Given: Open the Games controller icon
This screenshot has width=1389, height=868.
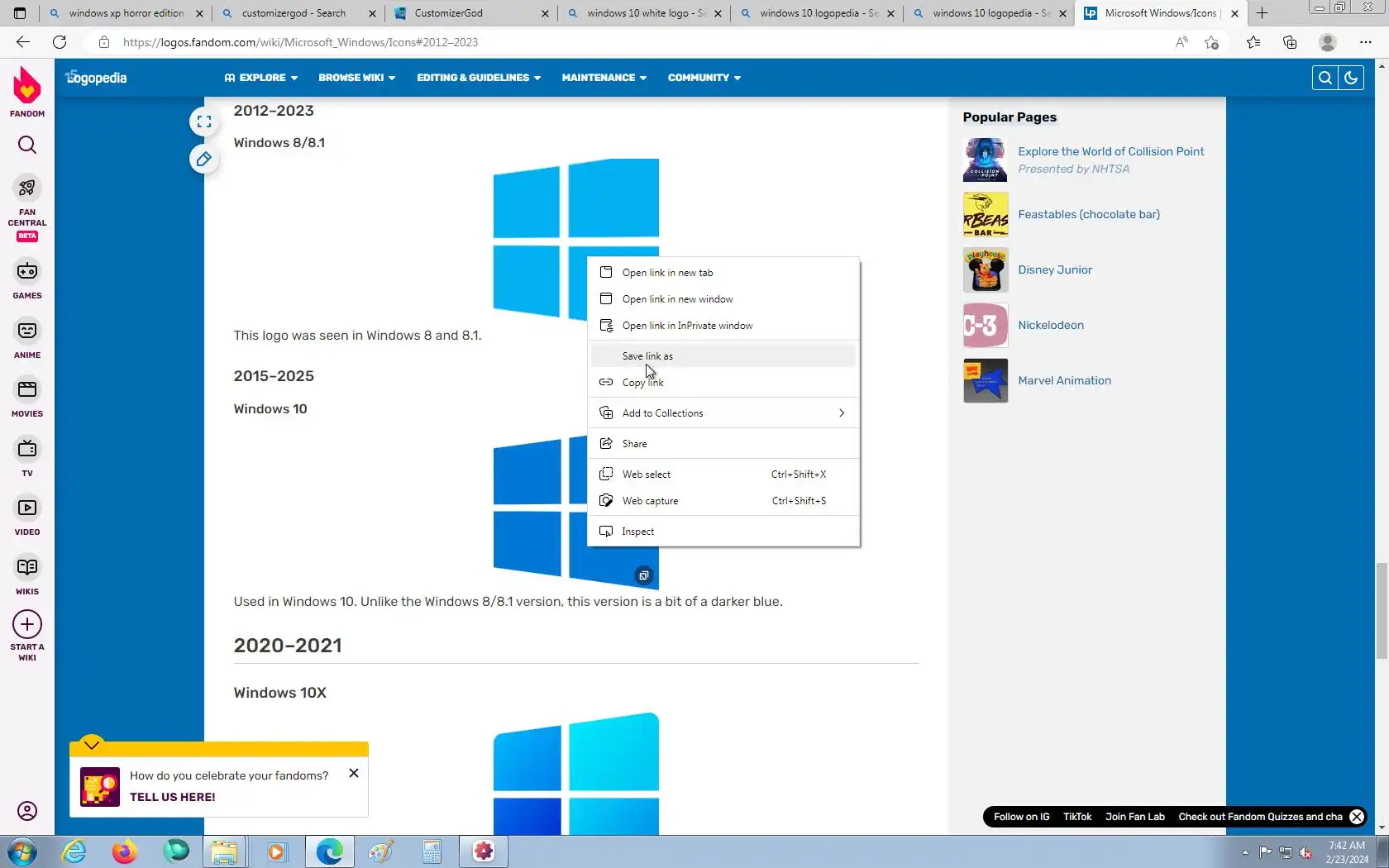Looking at the screenshot, I should (x=27, y=271).
